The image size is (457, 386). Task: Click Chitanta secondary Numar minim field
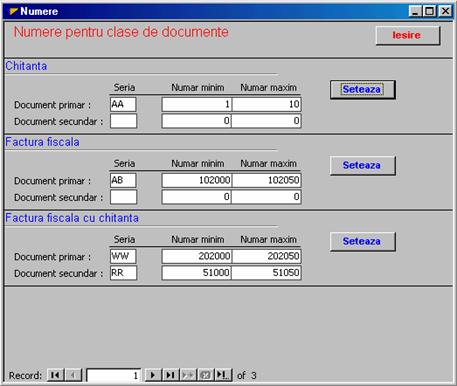[x=197, y=121]
